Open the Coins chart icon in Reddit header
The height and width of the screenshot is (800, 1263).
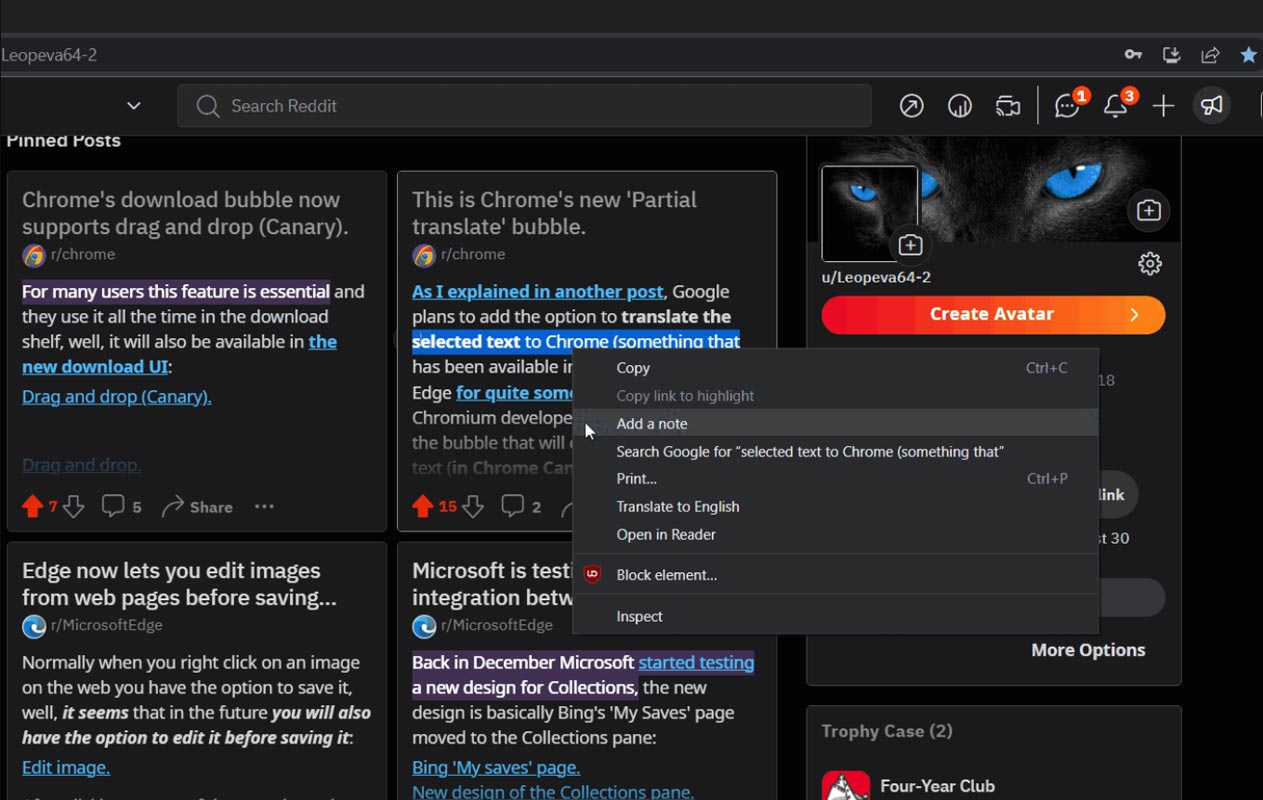click(x=960, y=106)
